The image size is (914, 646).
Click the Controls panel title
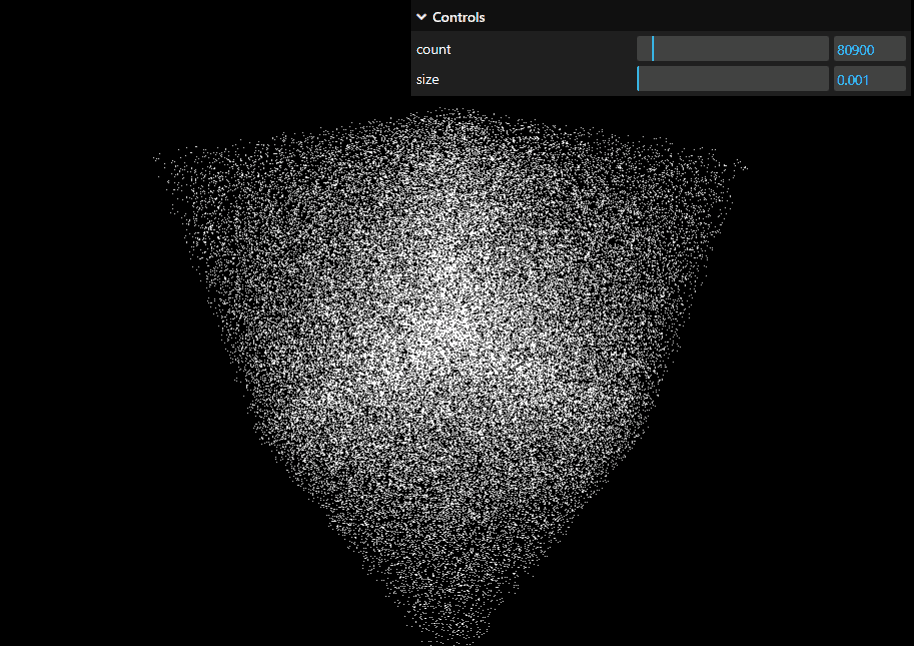click(458, 17)
